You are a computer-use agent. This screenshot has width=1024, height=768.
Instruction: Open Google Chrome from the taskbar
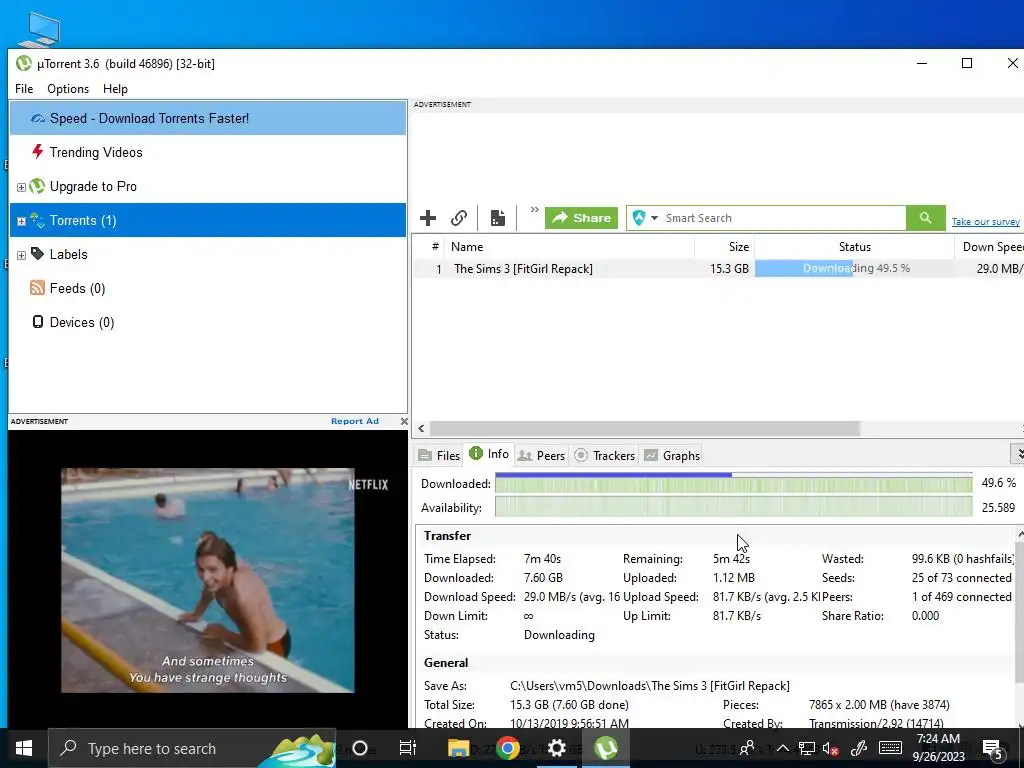[x=507, y=748]
